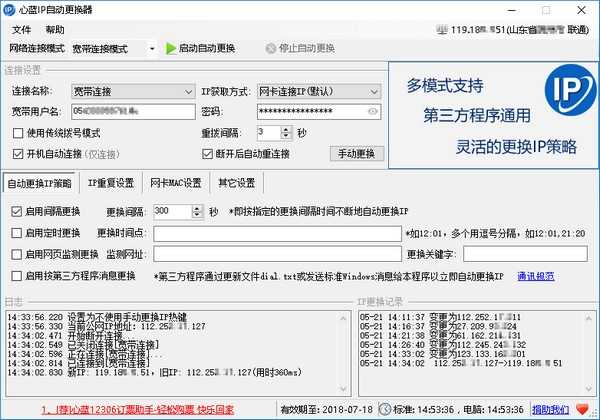Click the IP logo in title bar

9,10
